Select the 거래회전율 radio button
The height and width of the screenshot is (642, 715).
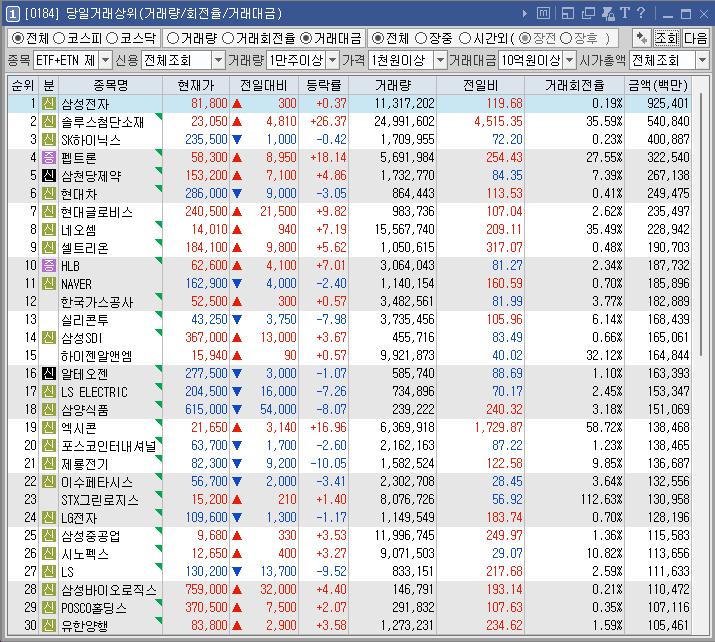(x=228, y=38)
